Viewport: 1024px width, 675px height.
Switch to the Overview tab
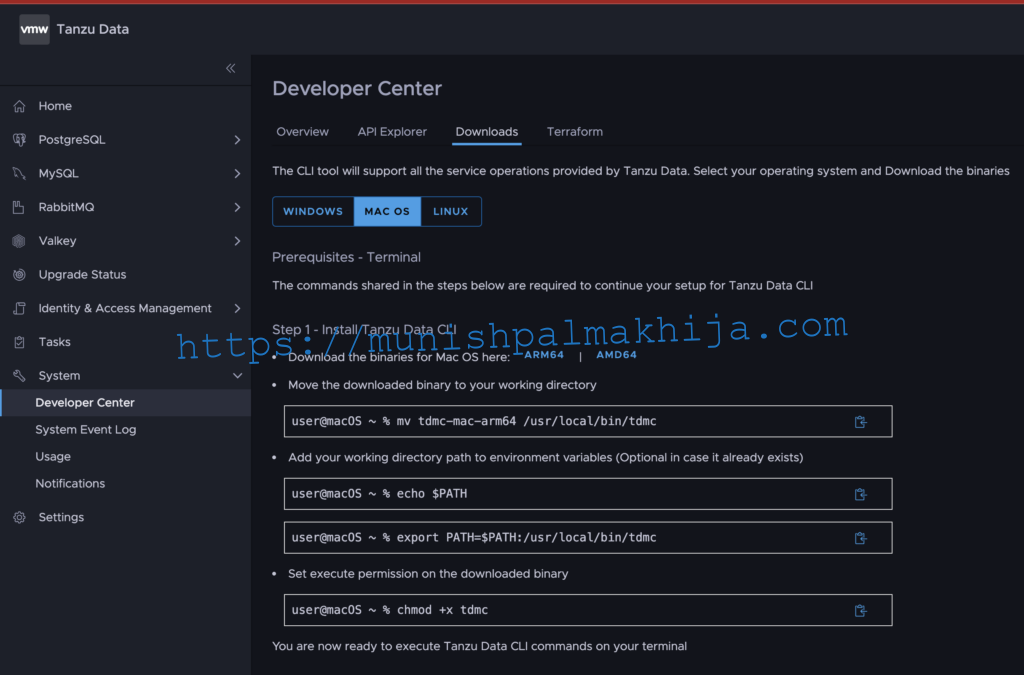pyautogui.click(x=302, y=132)
